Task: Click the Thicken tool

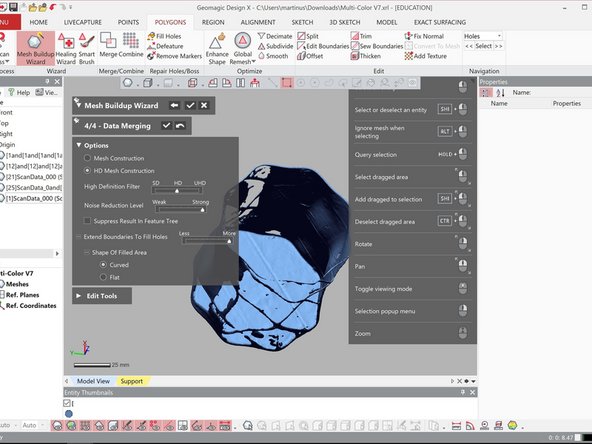Action: [366, 56]
